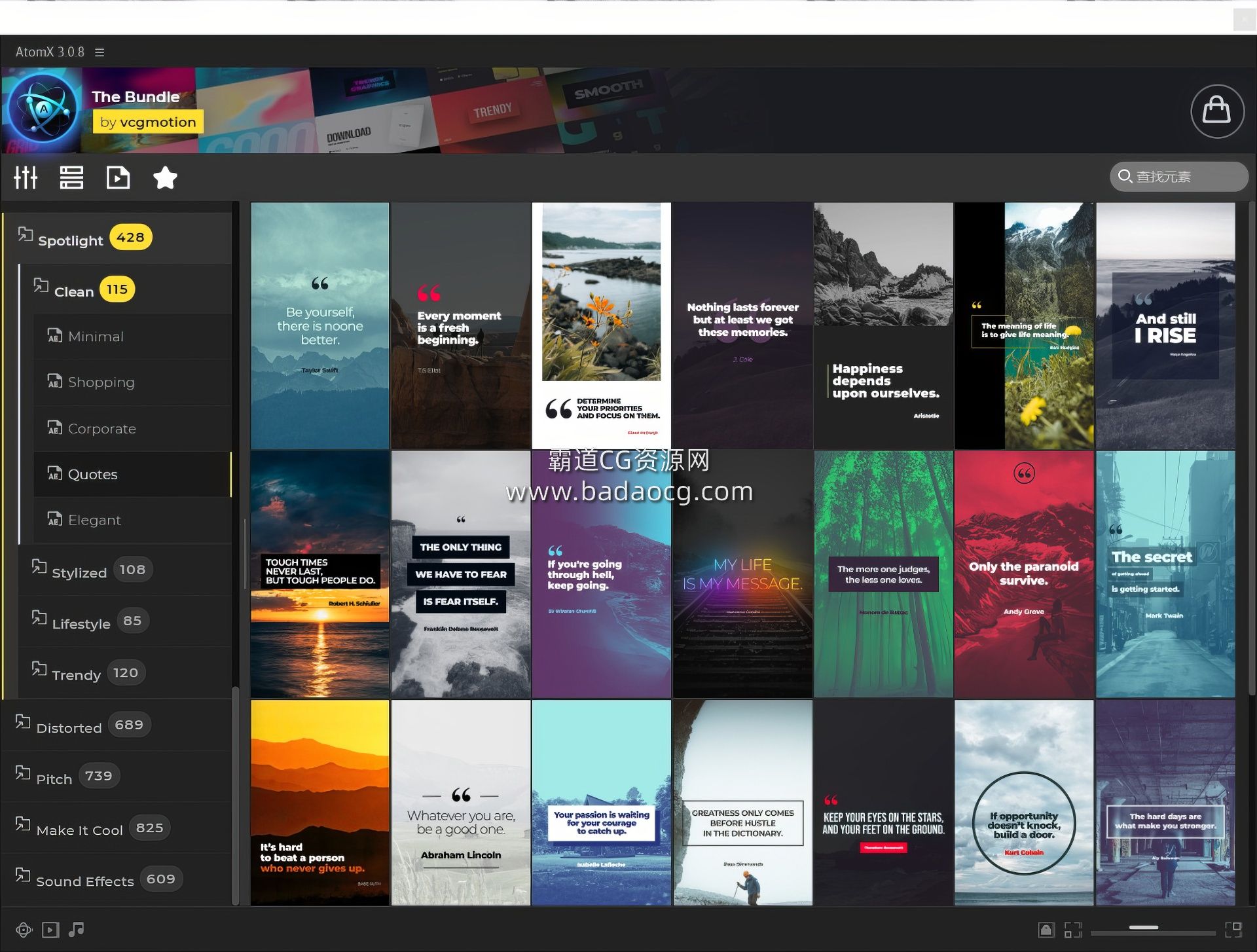Viewport: 1257px width, 952px height.
Task: Click the Sound Effects 609 count badge
Action: click(161, 879)
